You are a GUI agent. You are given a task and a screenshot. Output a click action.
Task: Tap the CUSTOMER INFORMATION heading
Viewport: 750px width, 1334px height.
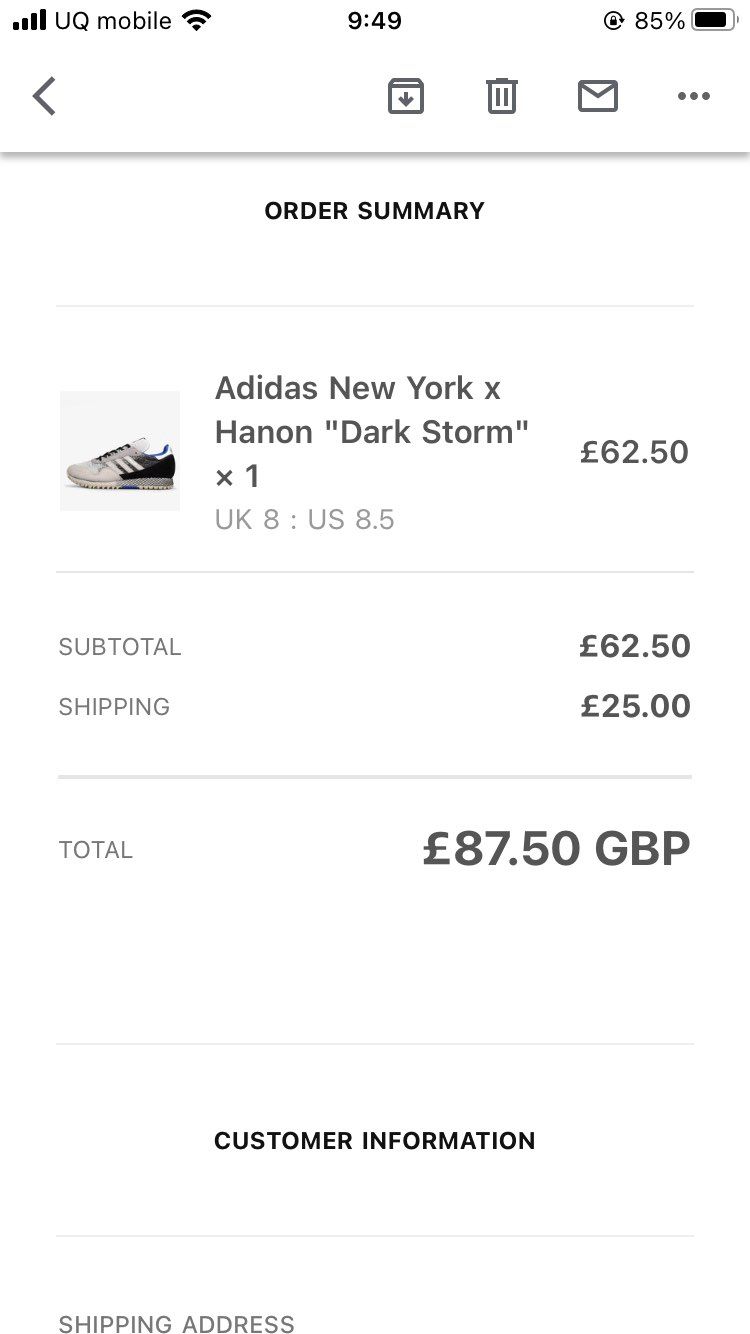click(x=375, y=1141)
